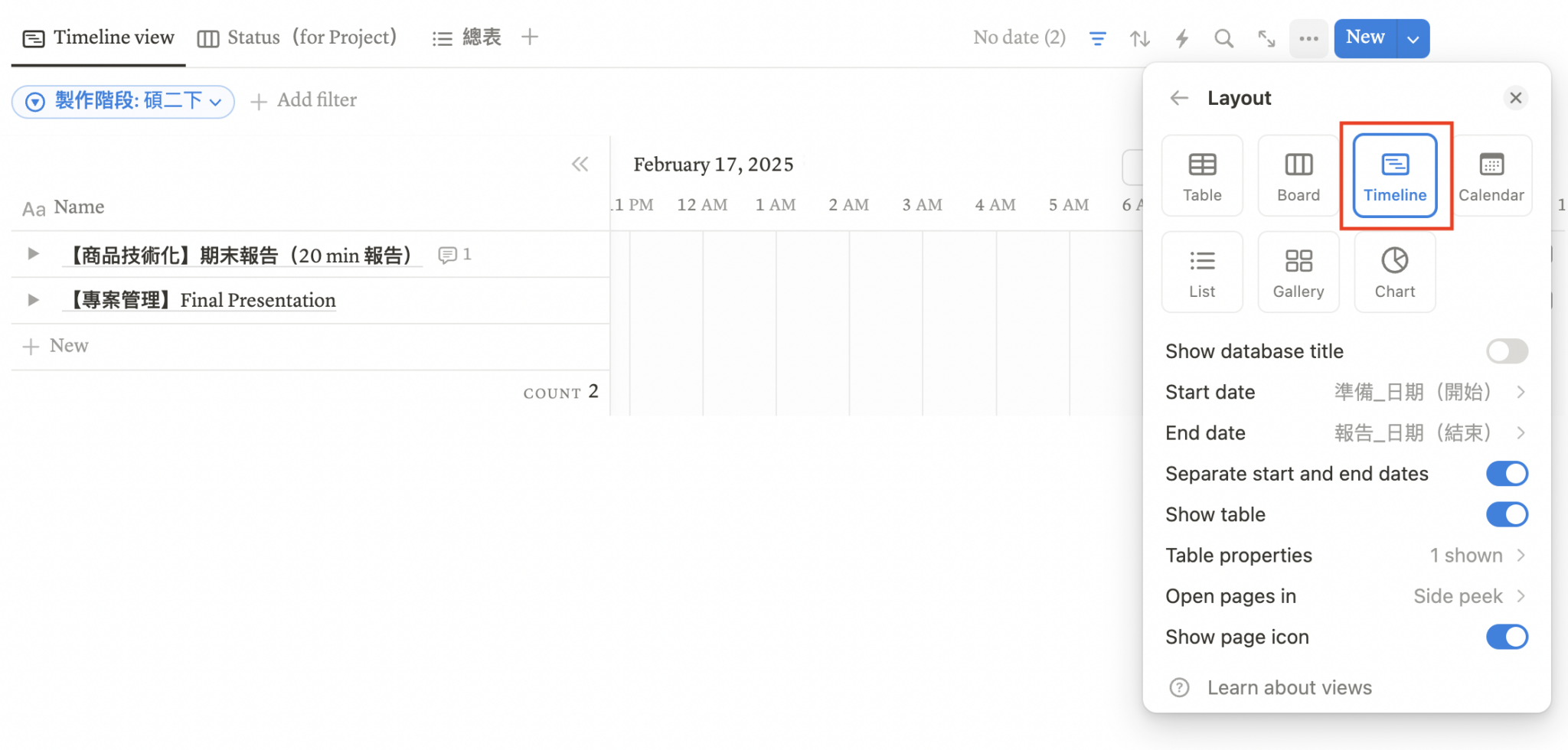Select the Chart layout icon
Viewport: 1568px width, 750px height.
tap(1394, 271)
